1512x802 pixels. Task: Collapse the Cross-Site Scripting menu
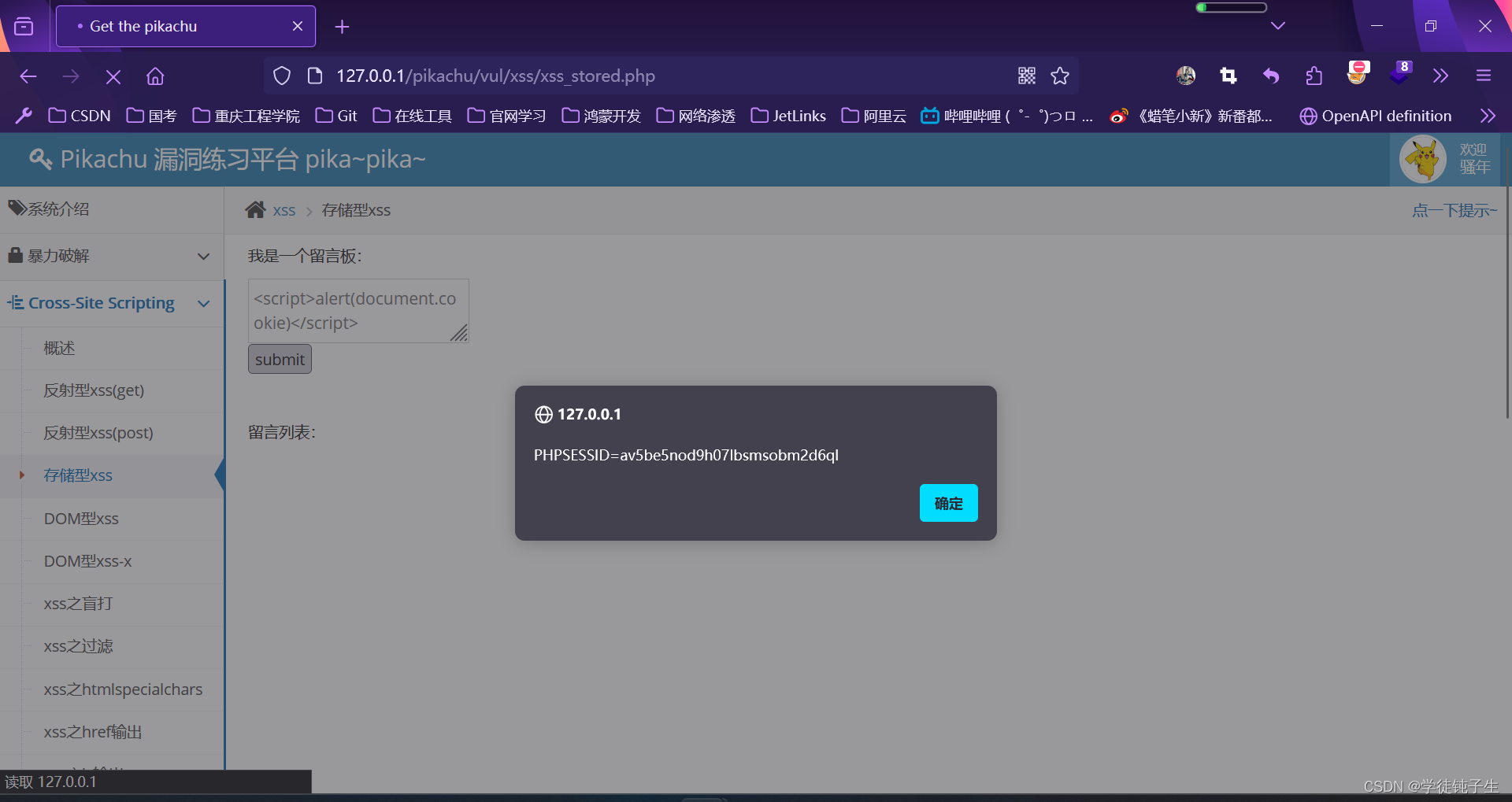[x=112, y=303]
